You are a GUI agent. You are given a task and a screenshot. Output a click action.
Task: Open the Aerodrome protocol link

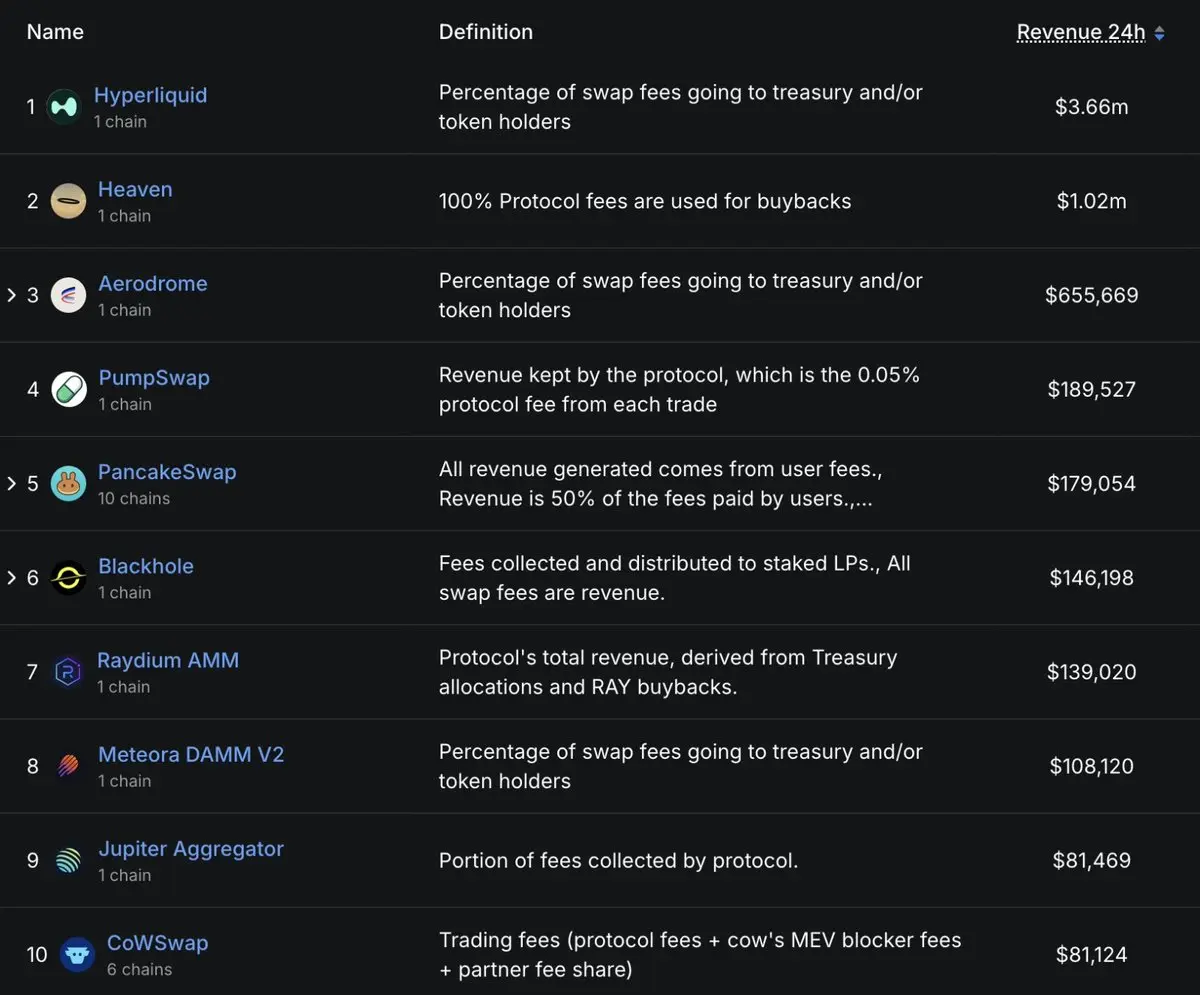153,283
